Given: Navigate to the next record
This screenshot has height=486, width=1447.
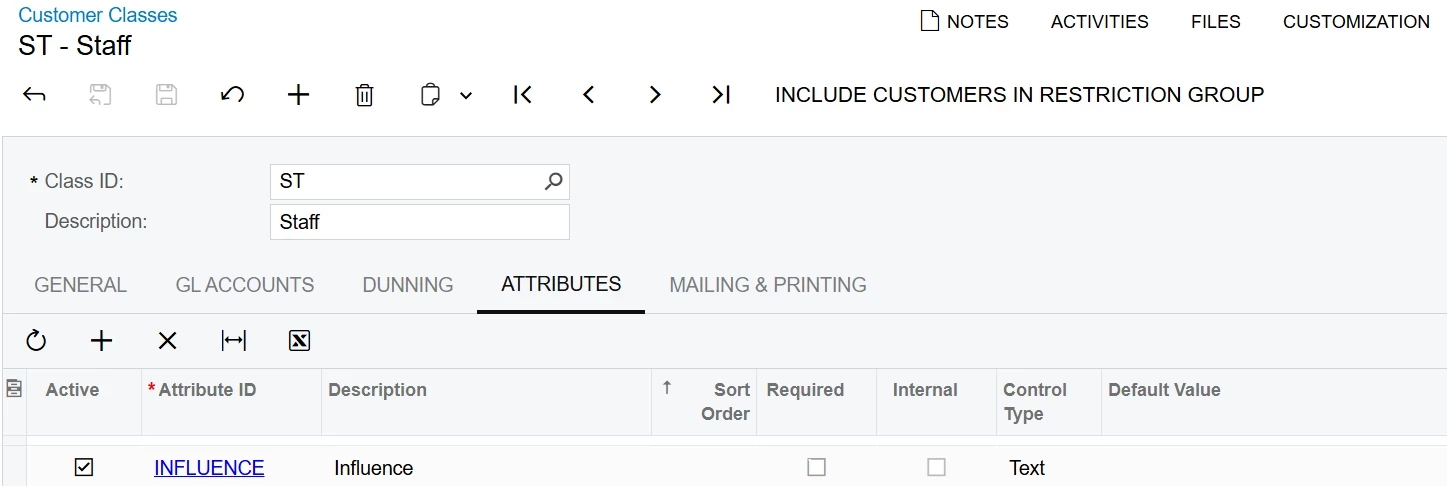Looking at the screenshot, I should pos(655,95).
